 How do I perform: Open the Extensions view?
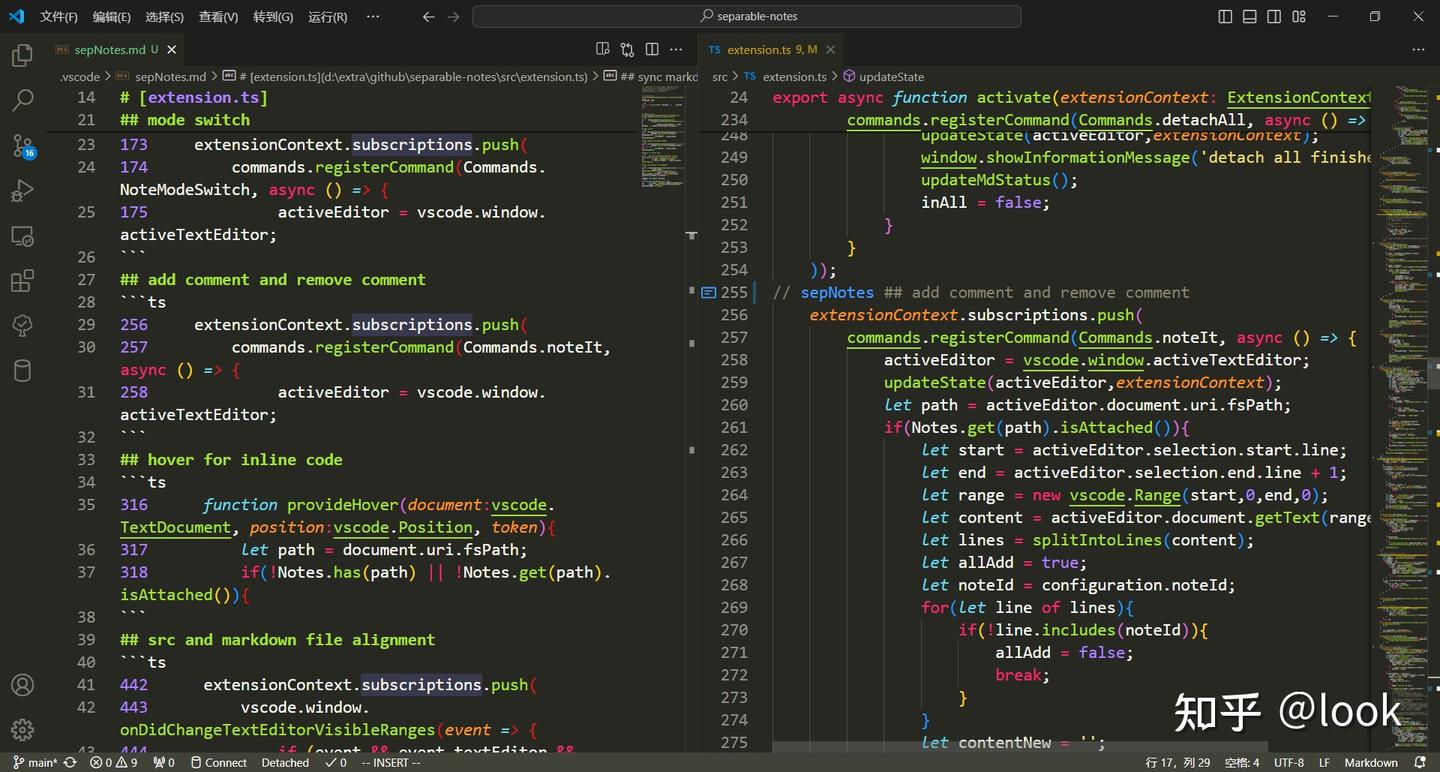22,281
